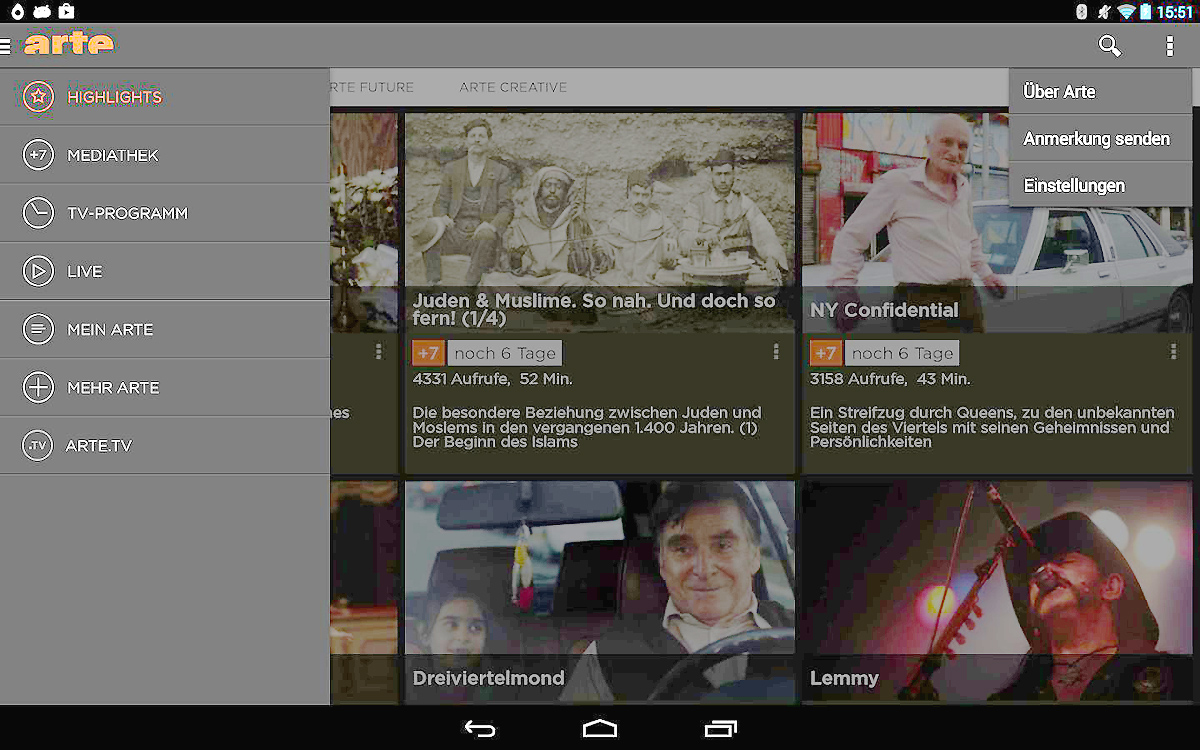Click the arte logo in the header
This screenshot has height=750, width=1200.
tap(68, 45)
